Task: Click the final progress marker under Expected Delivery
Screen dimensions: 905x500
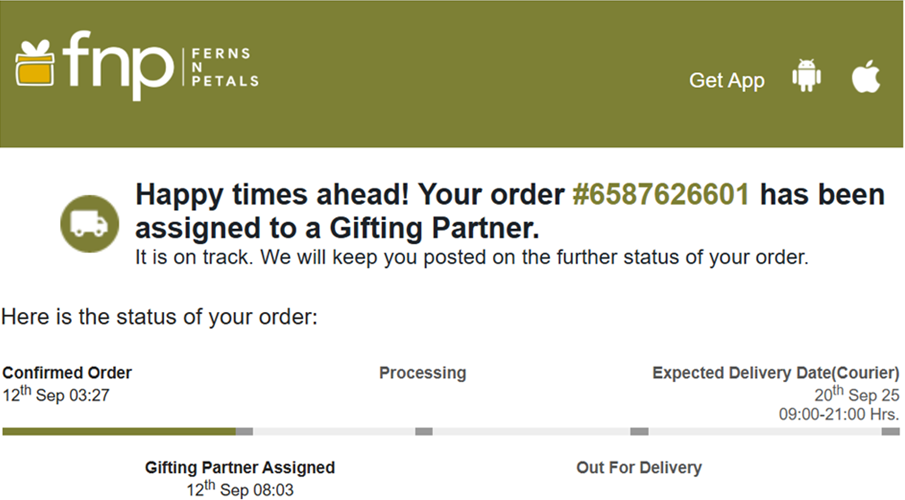Action: pos(890,431)
